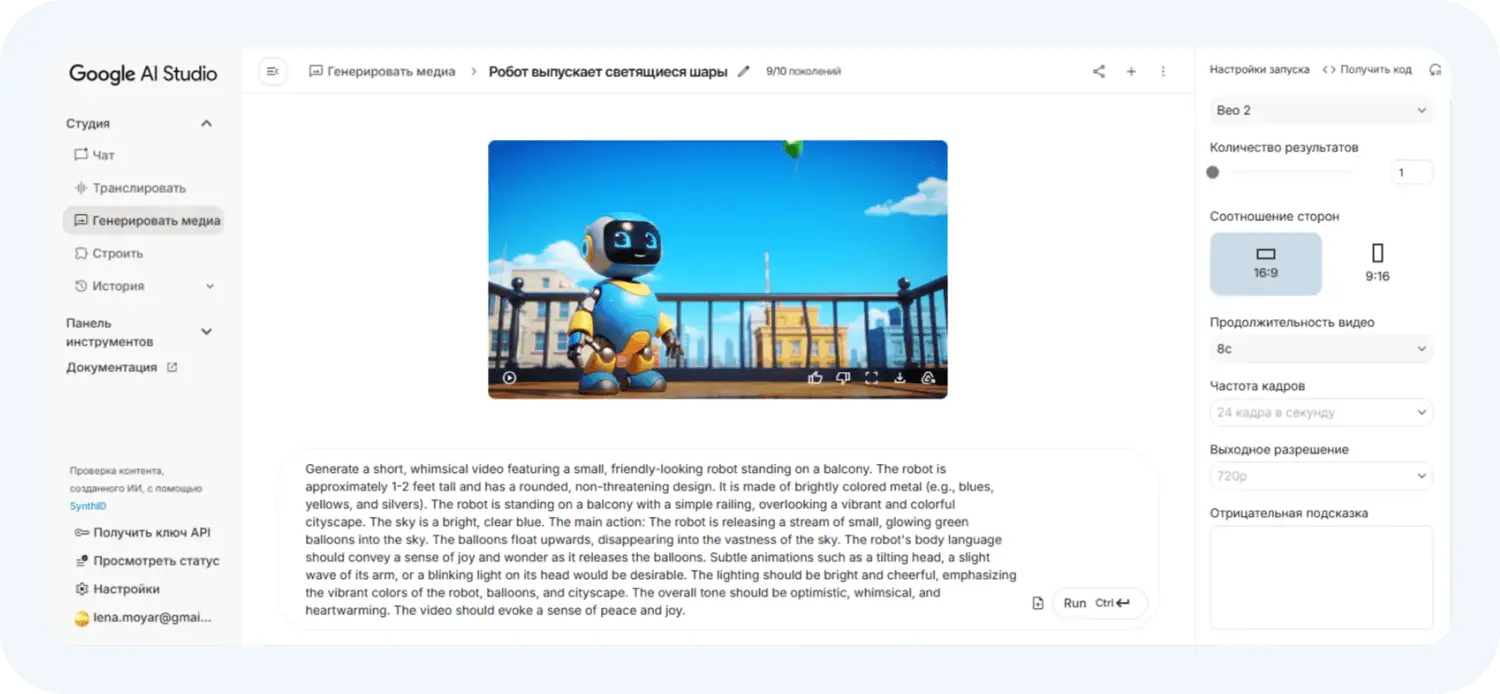The width and height of the screenshot is (1500, 694).
Task: Open the SynthID link
Action: pyautogui.click(x=87, y=506)
